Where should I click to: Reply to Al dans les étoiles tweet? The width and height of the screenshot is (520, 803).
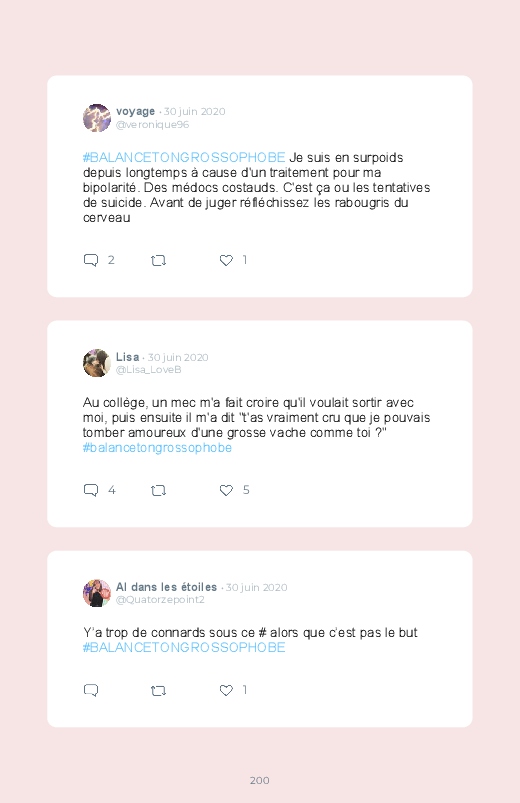[x=91, y=690]
